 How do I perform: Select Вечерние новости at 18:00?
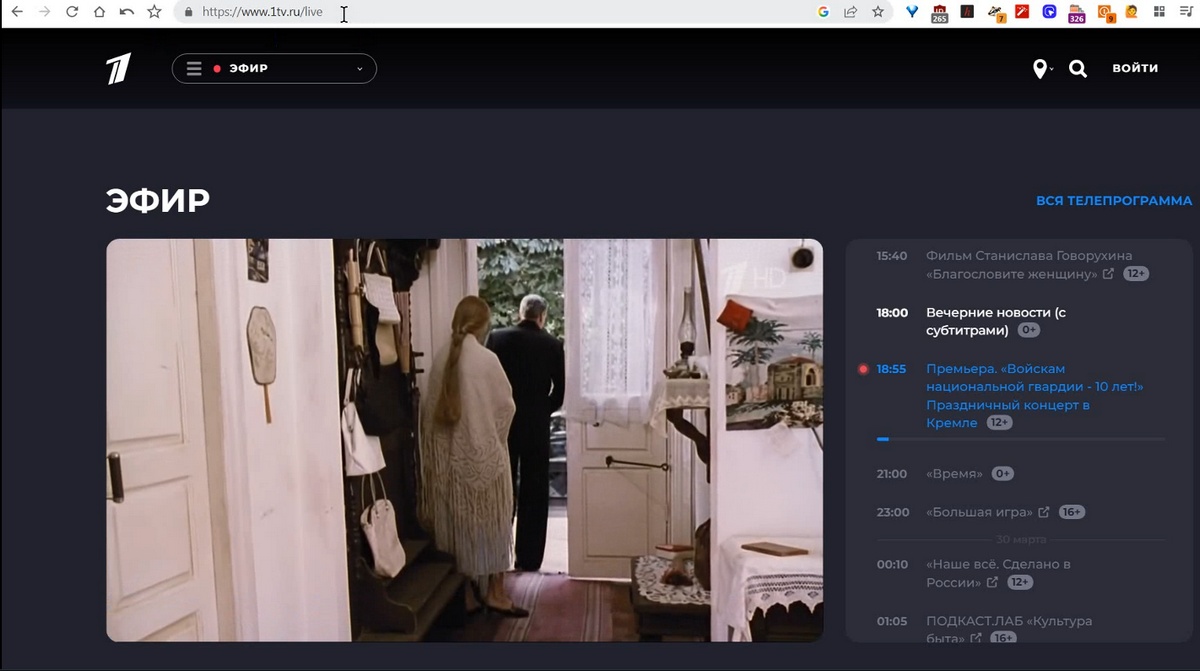click(996, 321)
